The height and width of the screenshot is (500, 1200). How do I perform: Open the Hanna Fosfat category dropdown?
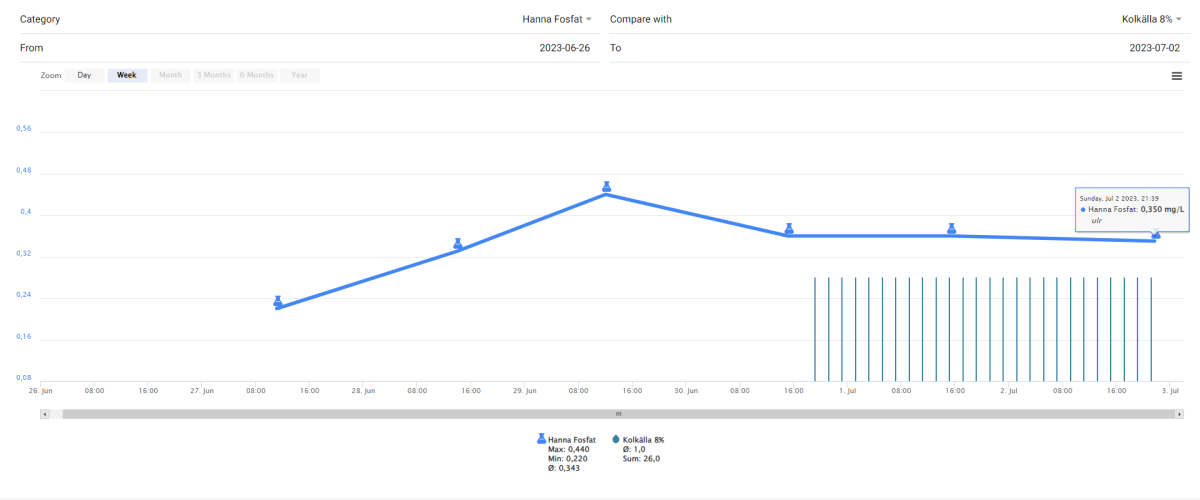pyautogui.click(x=557, y=19)
